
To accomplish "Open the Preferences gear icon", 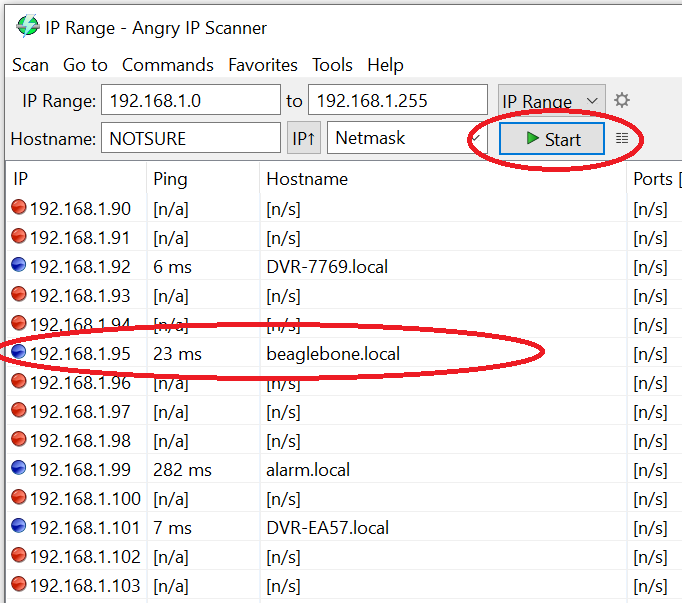I will [622, 100].
